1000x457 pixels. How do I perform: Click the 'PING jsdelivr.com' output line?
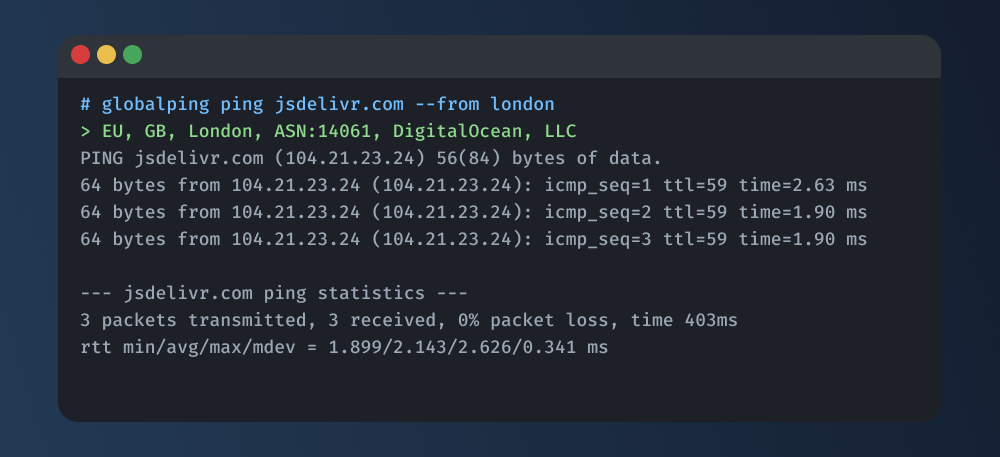pos(167,158)
